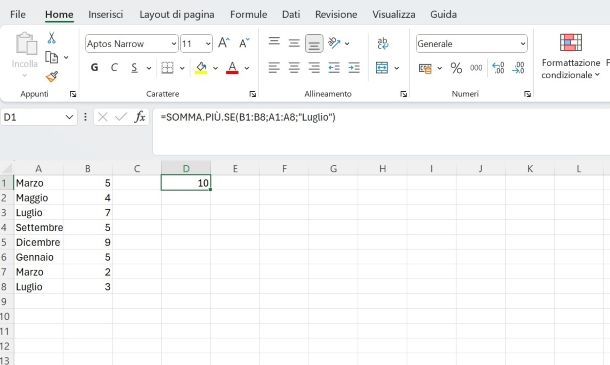610x365 pixels.
Task: Click the insert function fx icon
Action: point(140,117)
